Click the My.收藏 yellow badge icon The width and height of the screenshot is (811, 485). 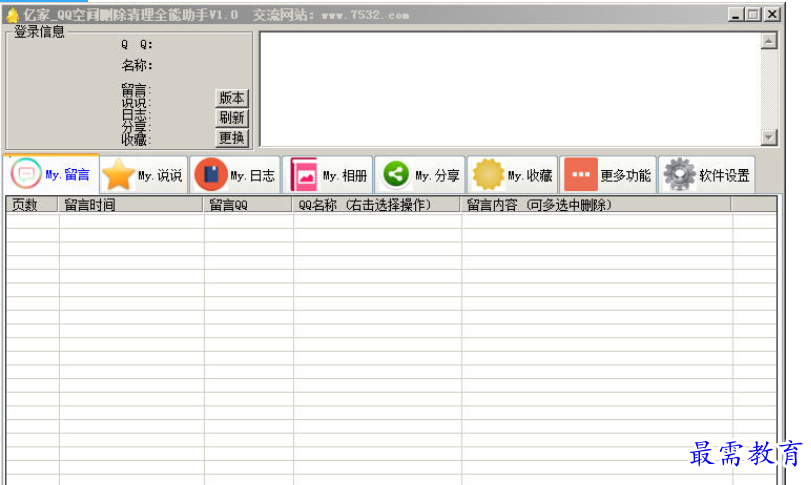coord(488,174)
